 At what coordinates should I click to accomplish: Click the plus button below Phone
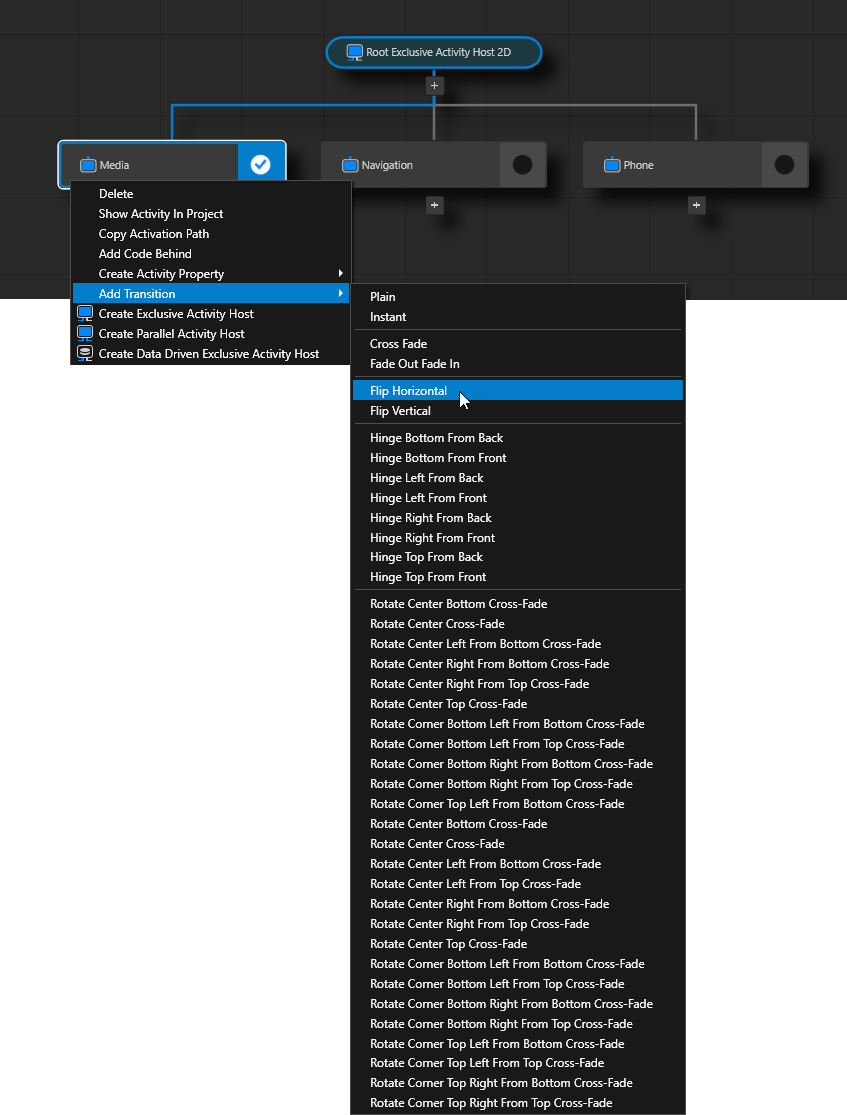coord(696,204)
